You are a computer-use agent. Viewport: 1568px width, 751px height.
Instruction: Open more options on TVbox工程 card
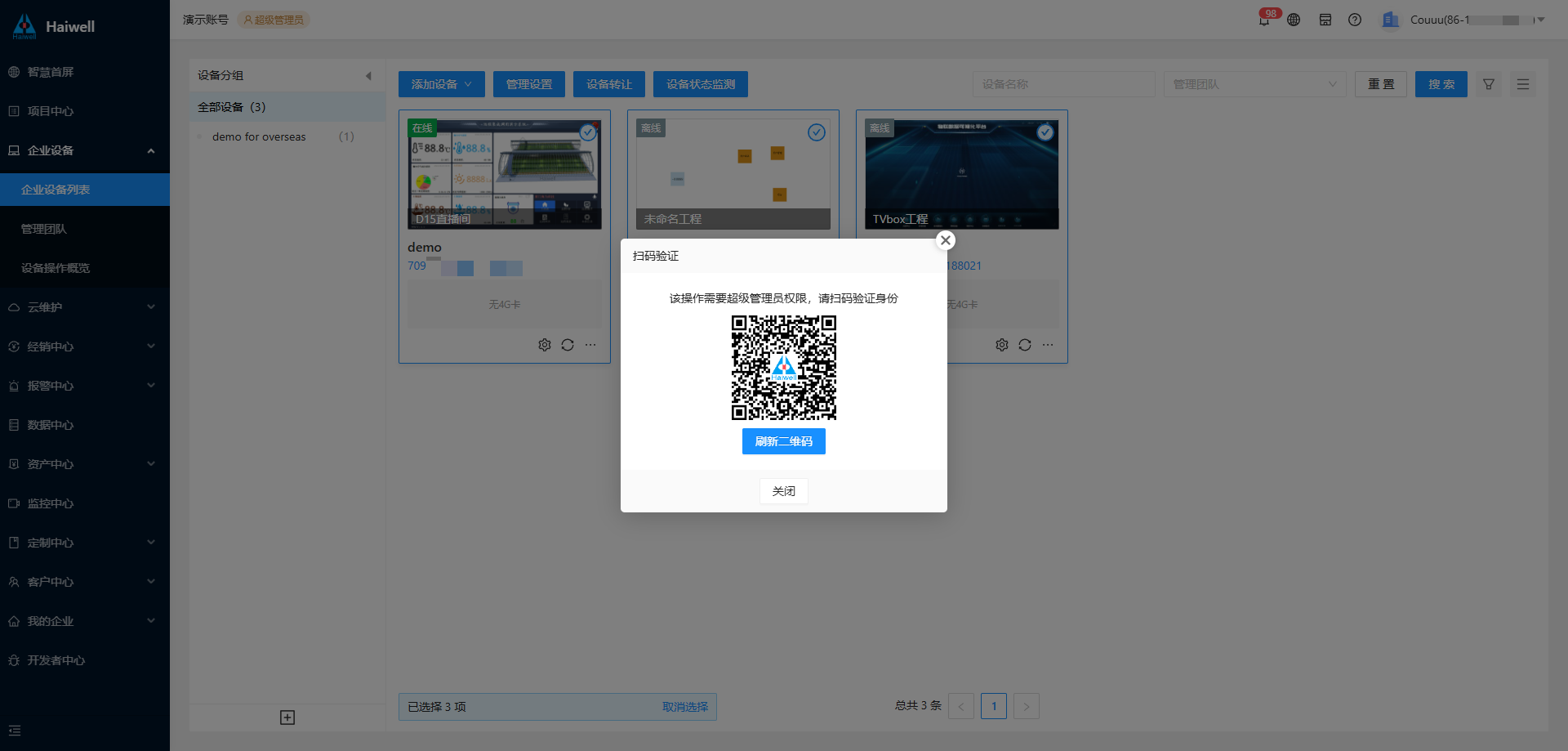click(x=1048, y=345)
